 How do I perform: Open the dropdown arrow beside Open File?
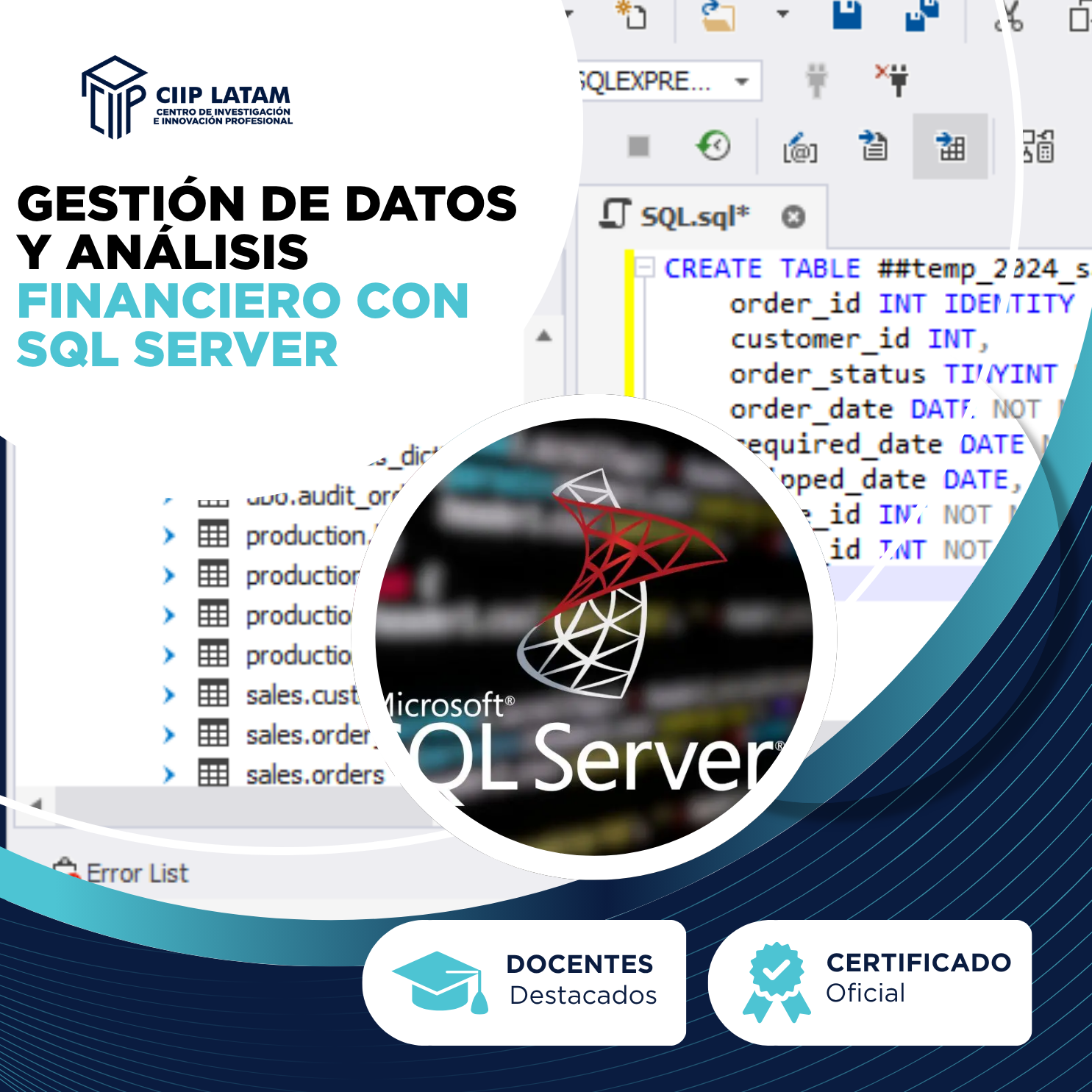782,14
